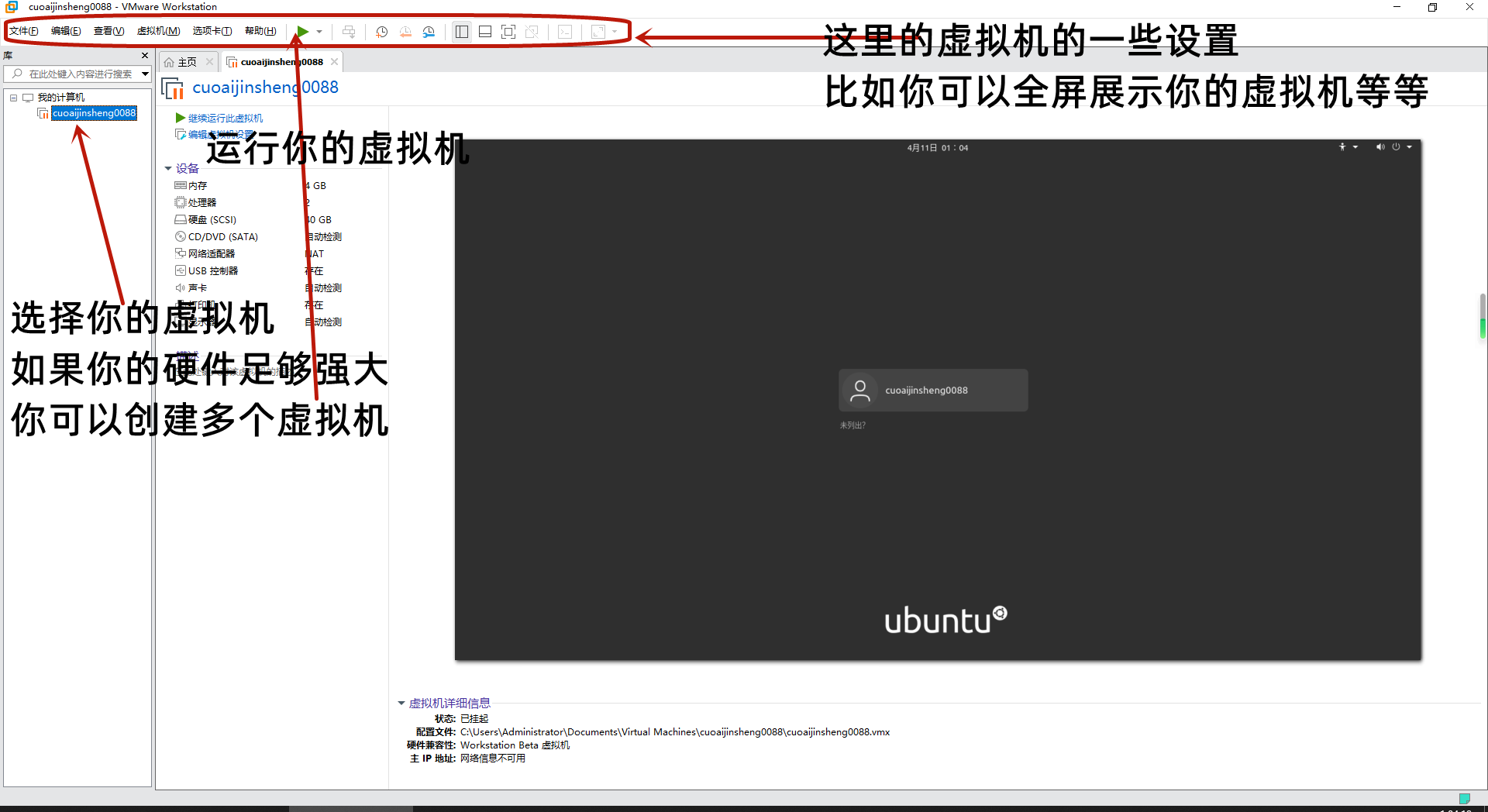Toggle the library sidebar visibility

point(461,32)
